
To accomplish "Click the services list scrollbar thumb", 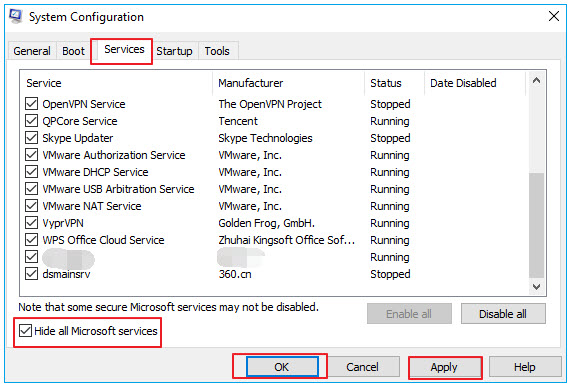I will point(536,225).
